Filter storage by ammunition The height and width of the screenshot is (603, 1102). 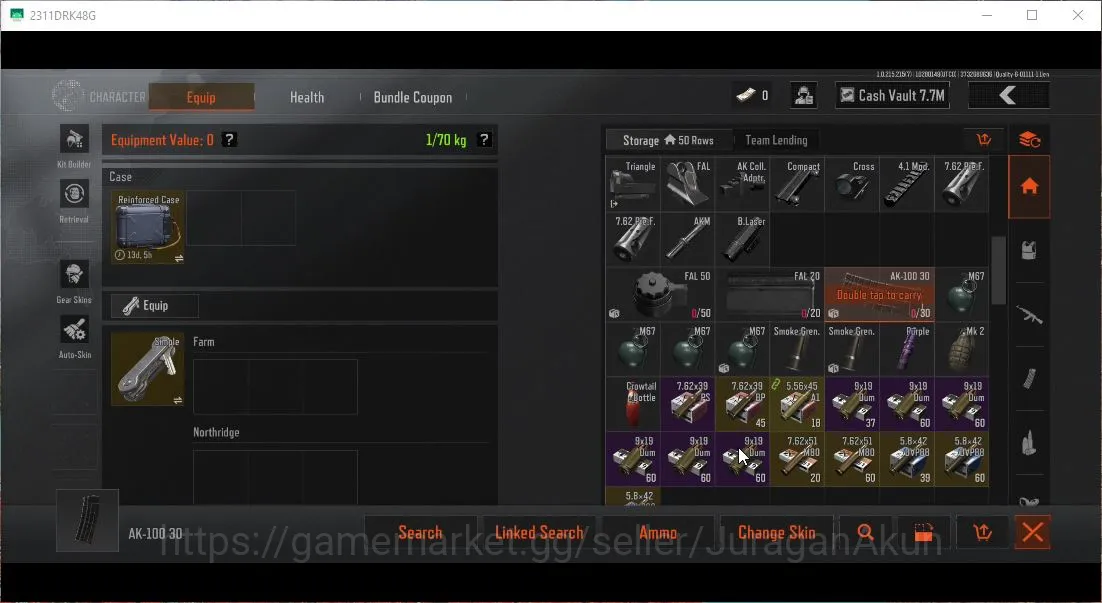coord(1030,443)
